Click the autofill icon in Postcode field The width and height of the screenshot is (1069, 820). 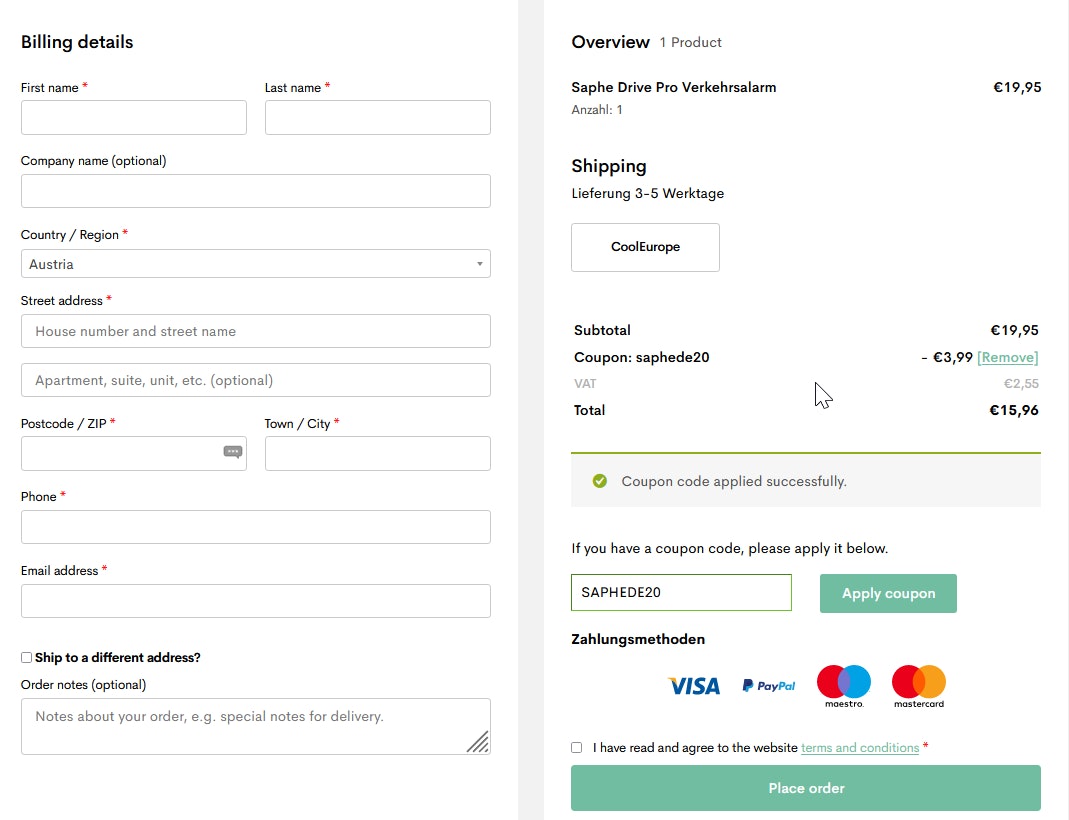click(x=233, y=452)
